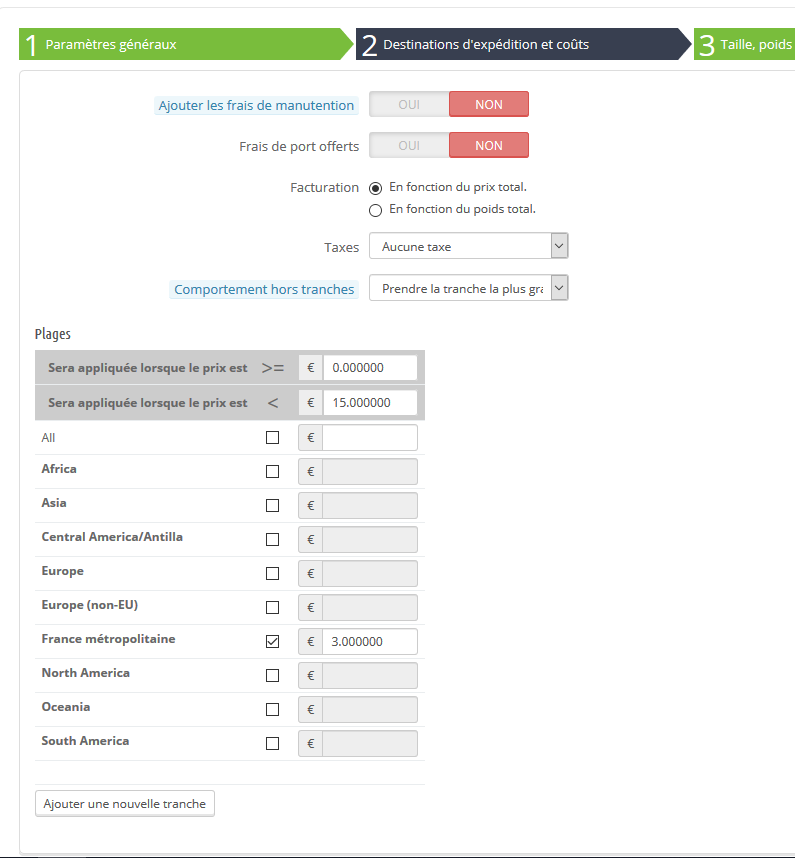Click NON on Frais de port offerts
Image resolution: width=795 pixels, height=858 pixels.
[489, 146]
